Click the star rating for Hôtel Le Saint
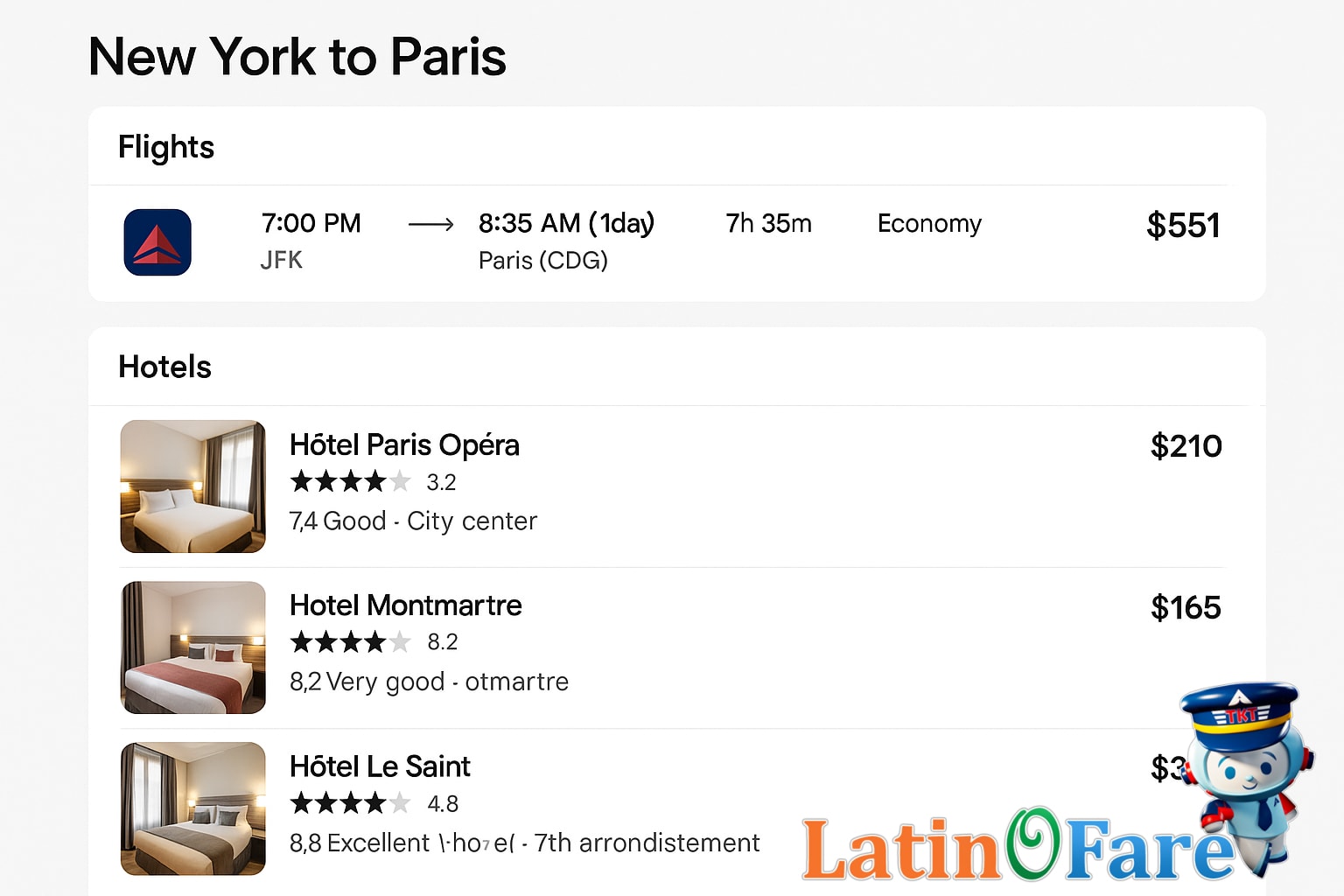This screenshot has width=1344, height=896. 350,802
